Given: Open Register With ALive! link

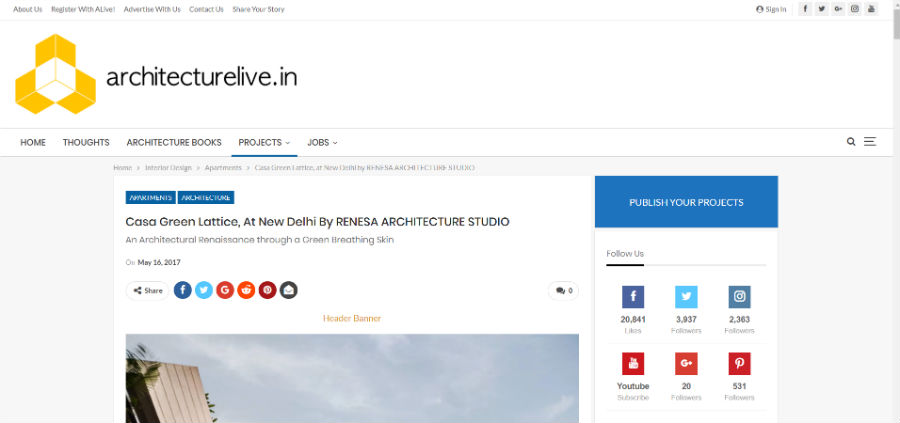Looking at the screenshot, I should (x=83, y=9).
